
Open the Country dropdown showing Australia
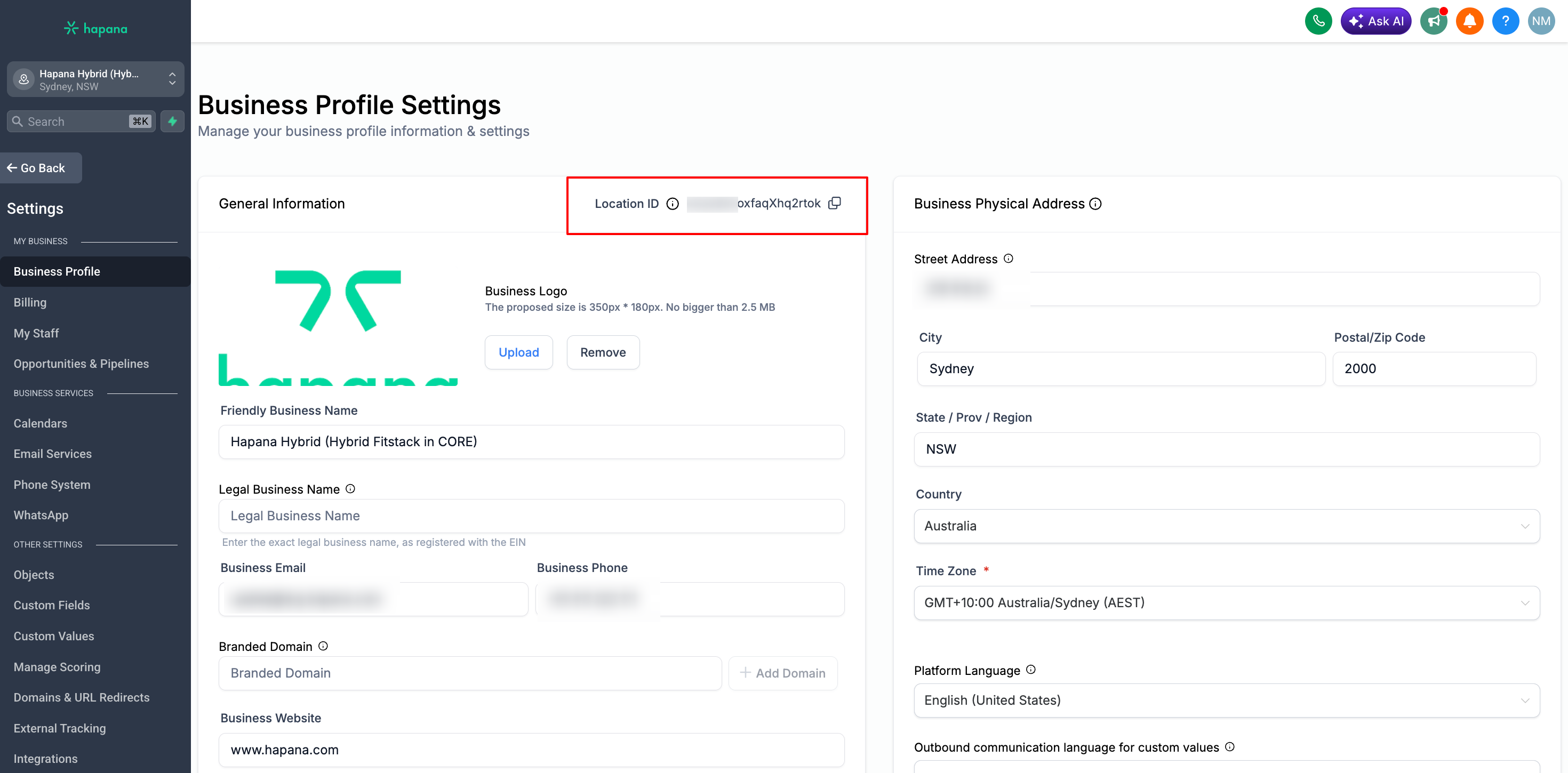pyautogui.click(x=1226, y=526)
